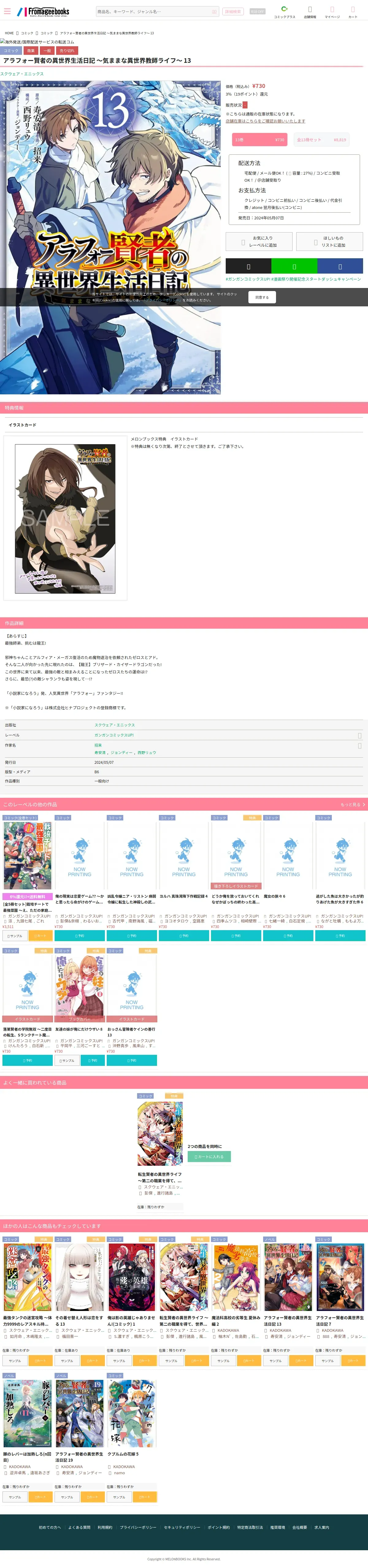
Task: Accept cookies with 同意する button
Action: 262,297
